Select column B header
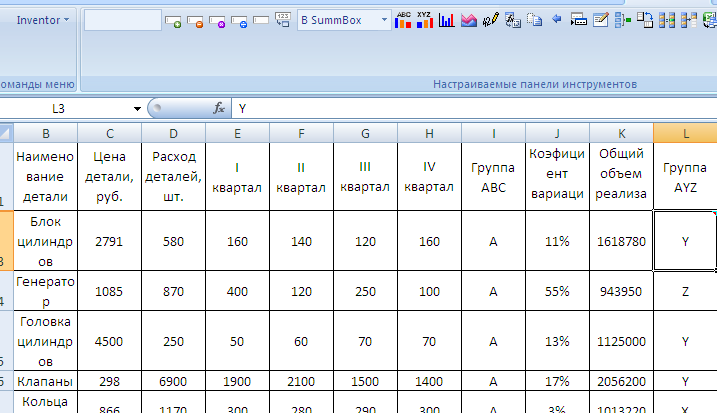 46,134
